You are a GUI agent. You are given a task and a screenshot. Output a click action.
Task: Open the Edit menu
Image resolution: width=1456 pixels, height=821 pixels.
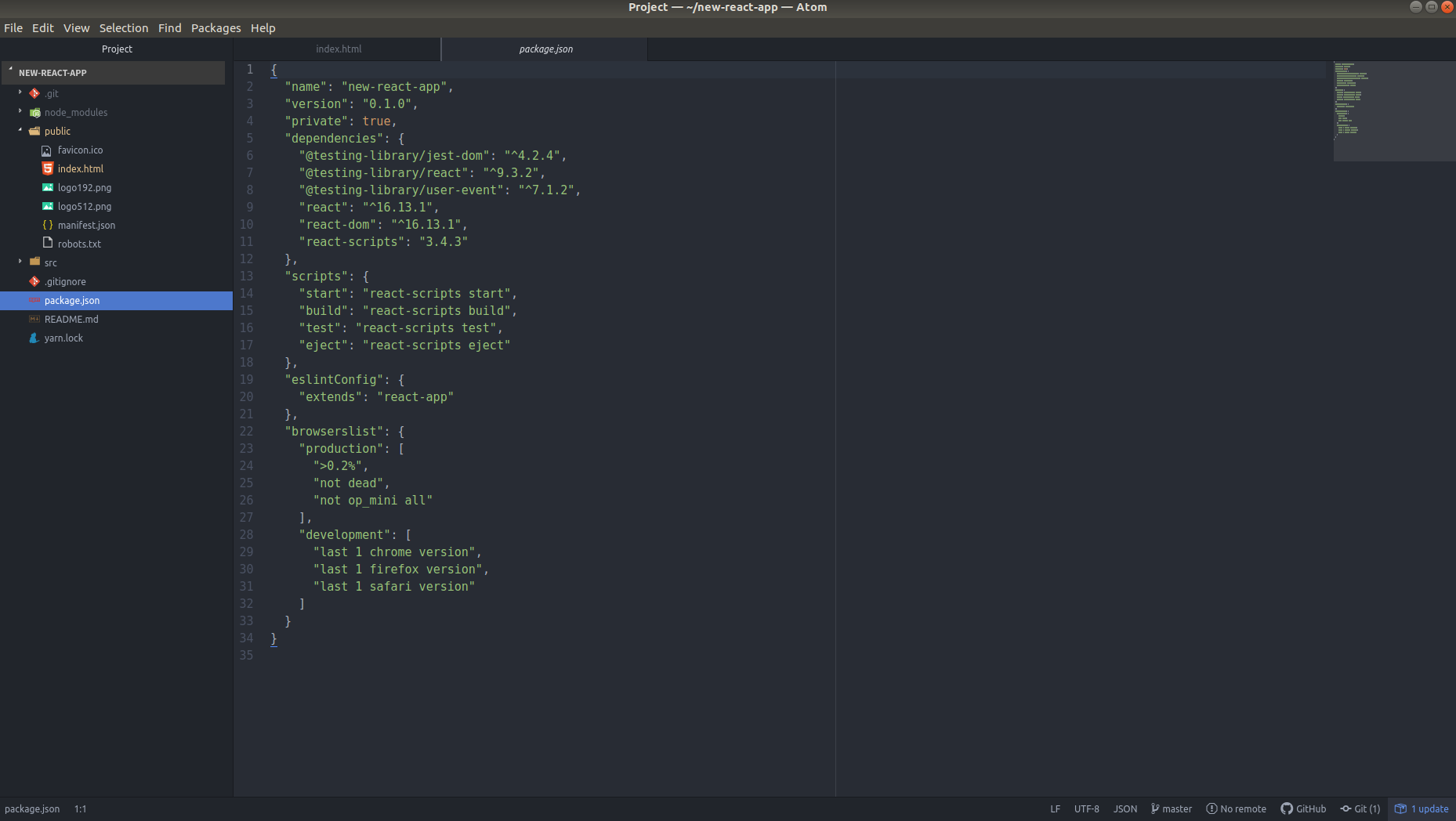[x=43, y=28]
